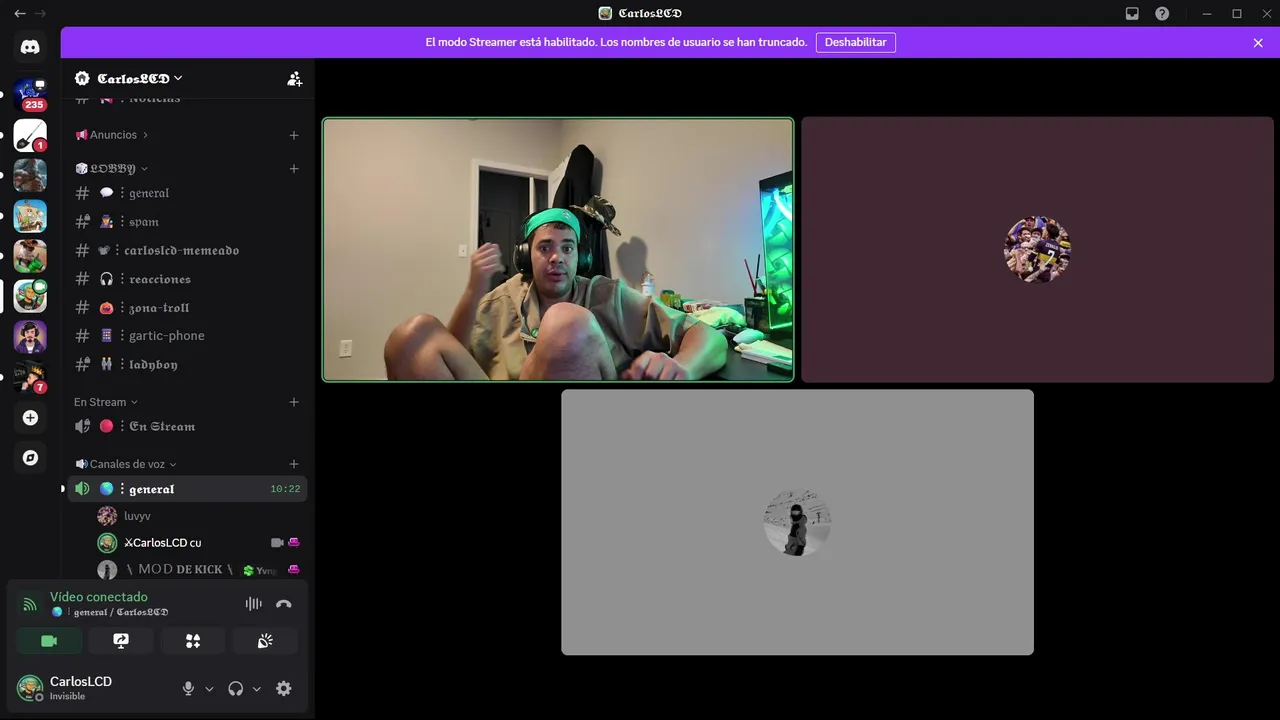Share your screen button
Screen dimensions: 1280x720
(121, 641)
